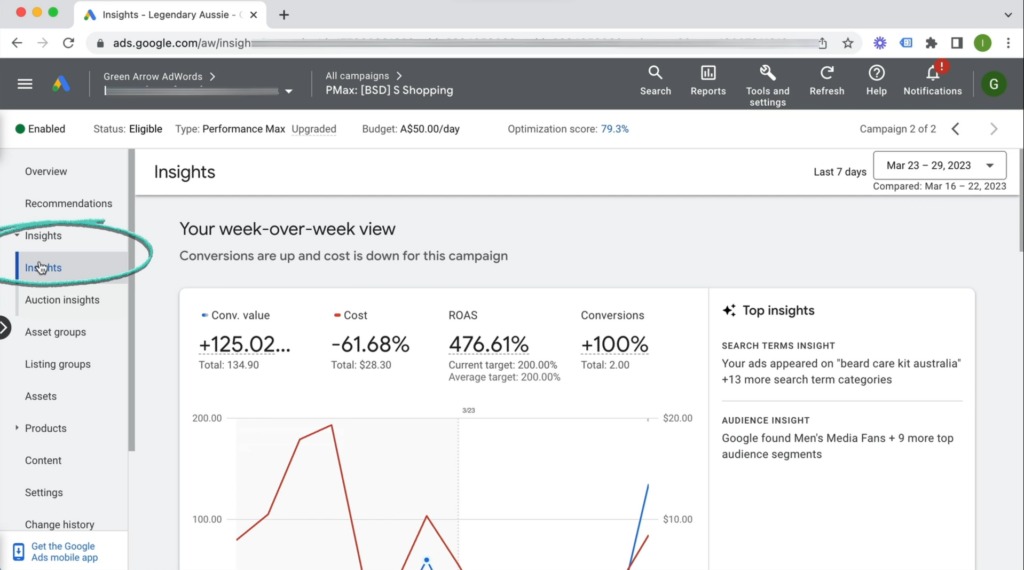Go back in browser
1024x570 pixels.
coord(17,43)
